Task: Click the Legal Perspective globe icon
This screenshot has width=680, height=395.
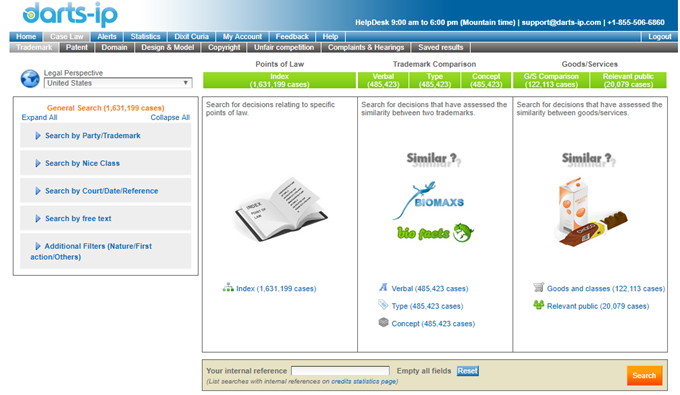Action: point(30,78)
